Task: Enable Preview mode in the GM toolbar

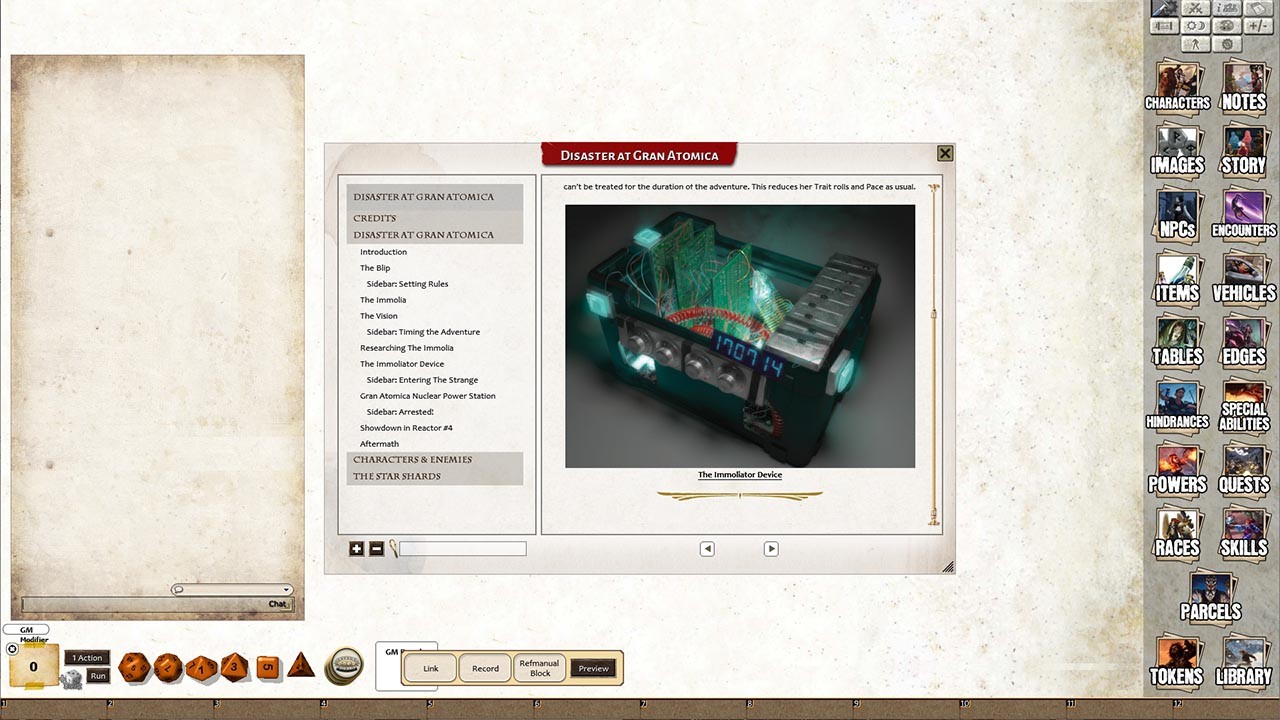Action: tap(593, 668)
